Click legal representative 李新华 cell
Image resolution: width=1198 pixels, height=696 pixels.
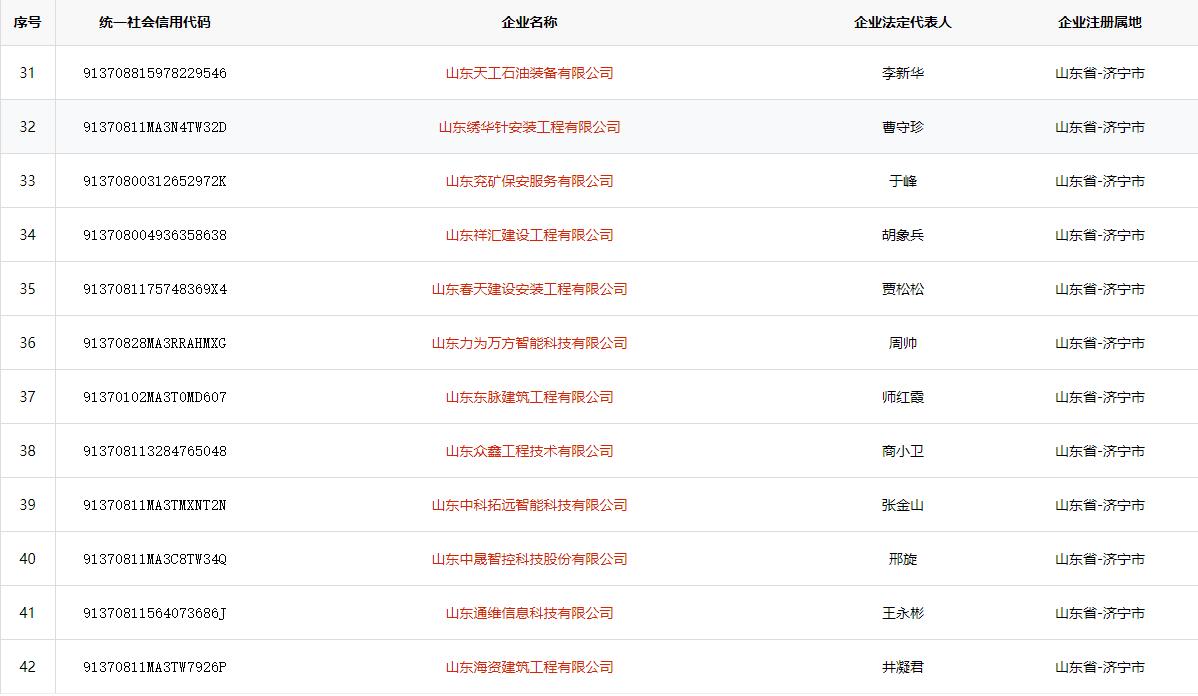click(x=902, y=73)
